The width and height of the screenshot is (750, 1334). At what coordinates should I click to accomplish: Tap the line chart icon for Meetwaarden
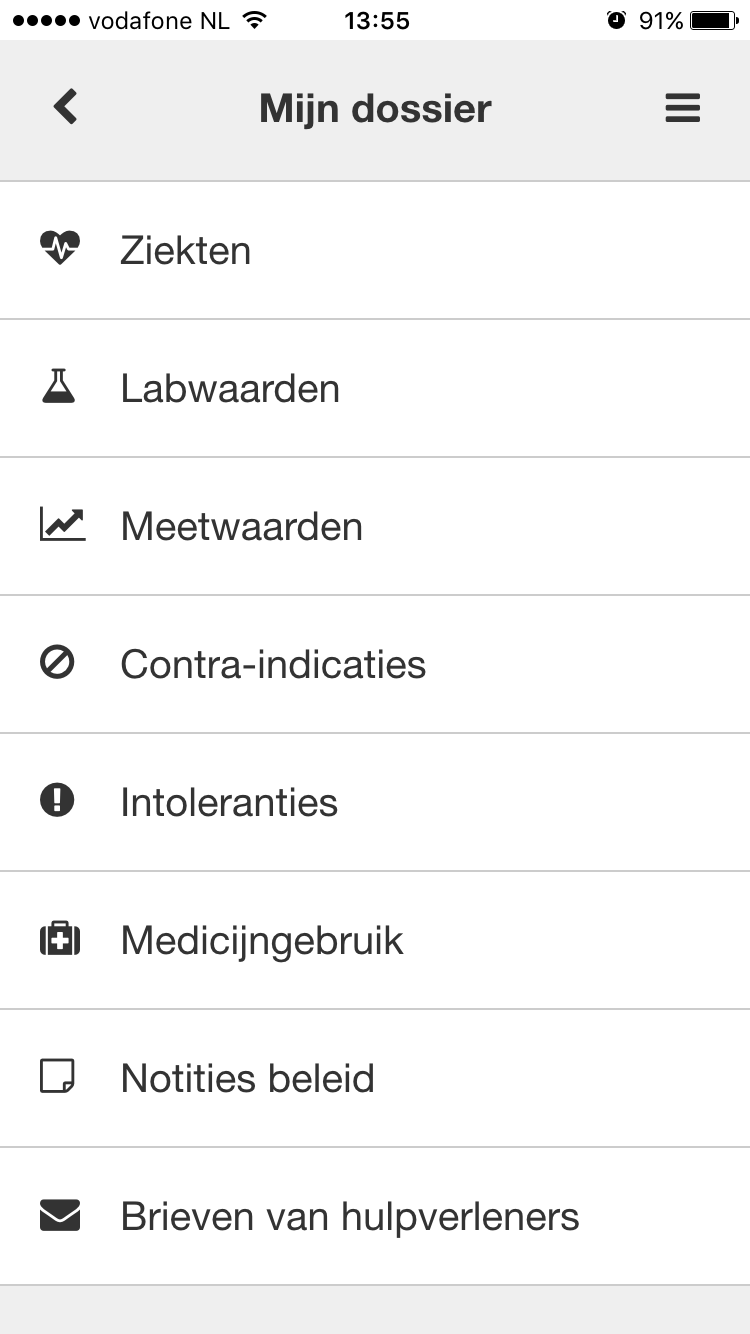pyautogui.click(x=62, y=525)
